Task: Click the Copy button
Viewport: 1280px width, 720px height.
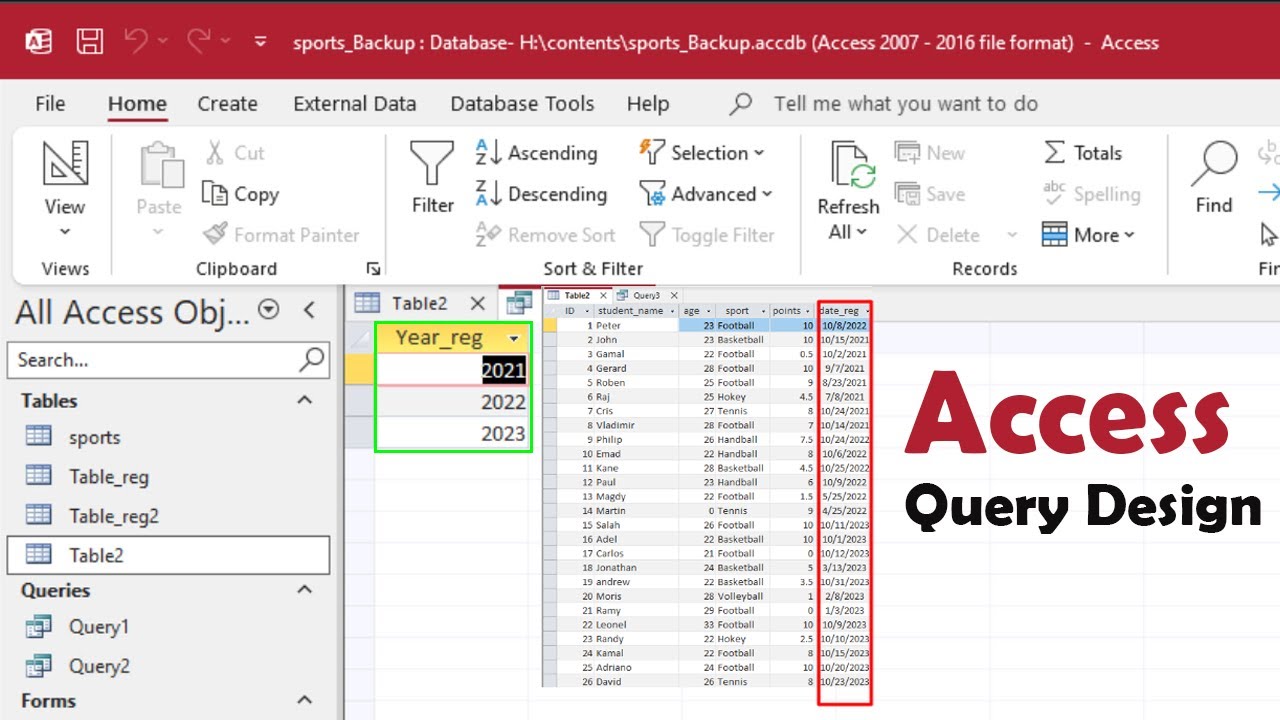Action: click(x=240, y=194)
